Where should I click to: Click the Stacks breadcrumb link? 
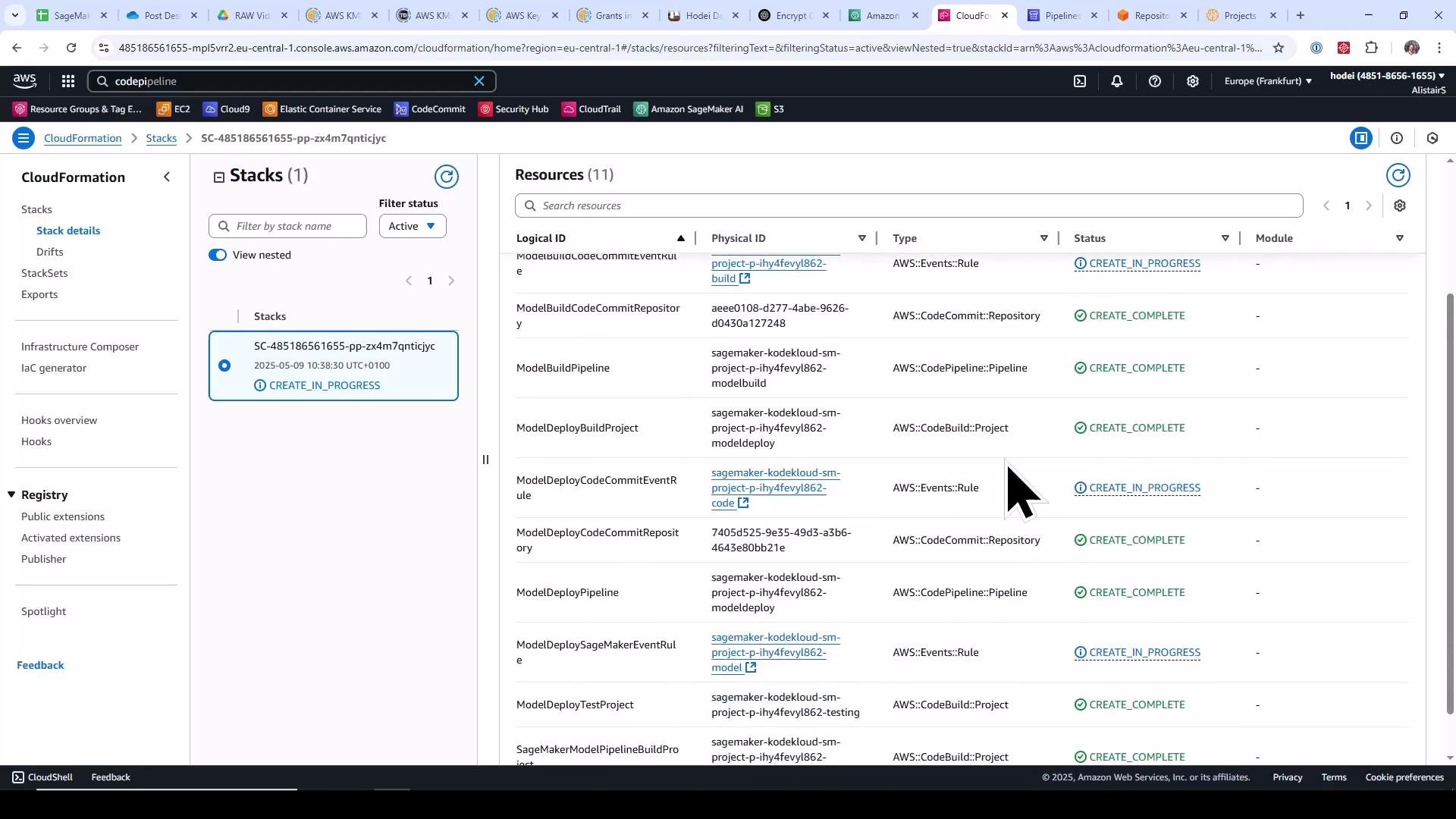[x=162, y=138]
